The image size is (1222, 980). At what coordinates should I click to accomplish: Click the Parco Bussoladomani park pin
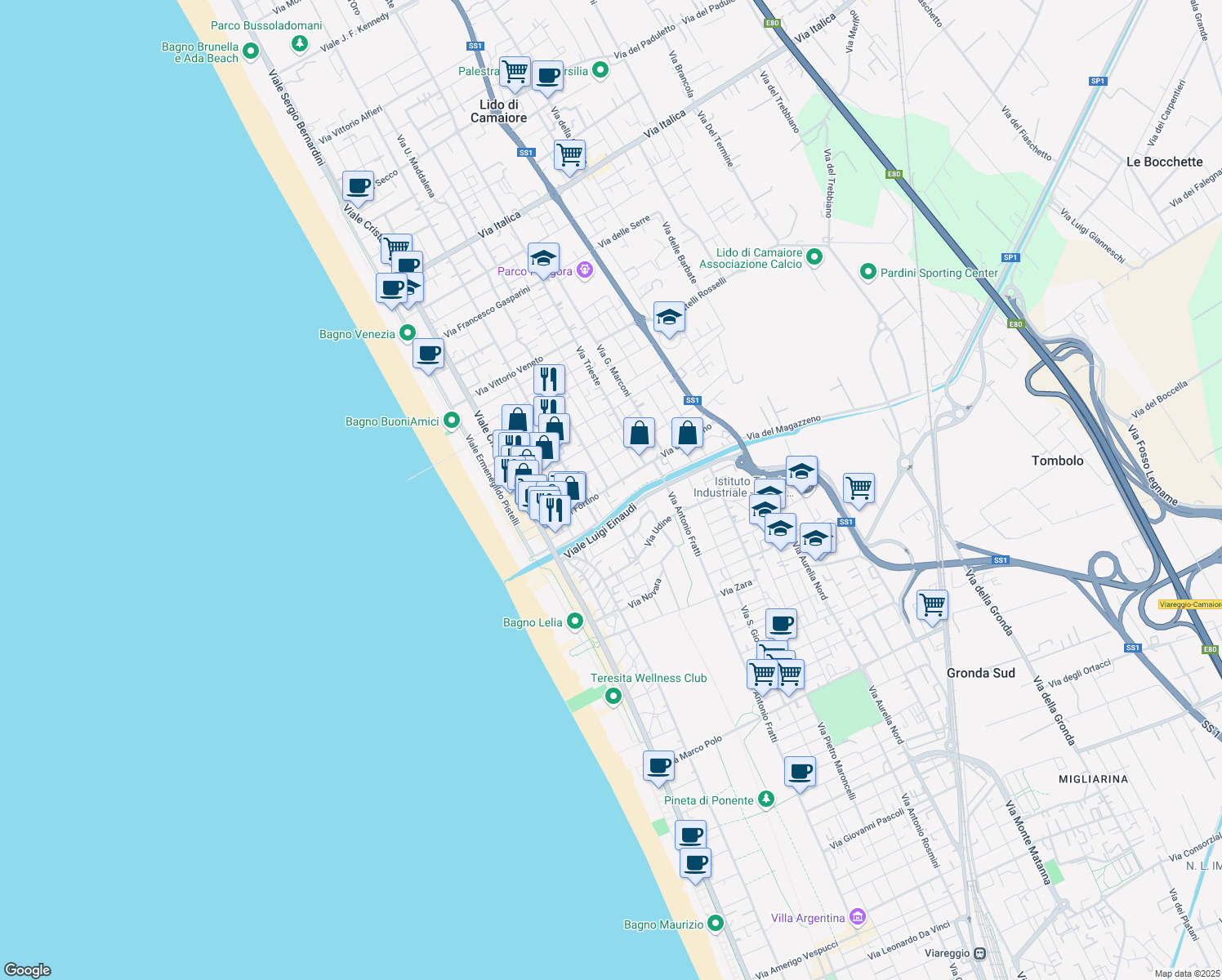point(300,42)
